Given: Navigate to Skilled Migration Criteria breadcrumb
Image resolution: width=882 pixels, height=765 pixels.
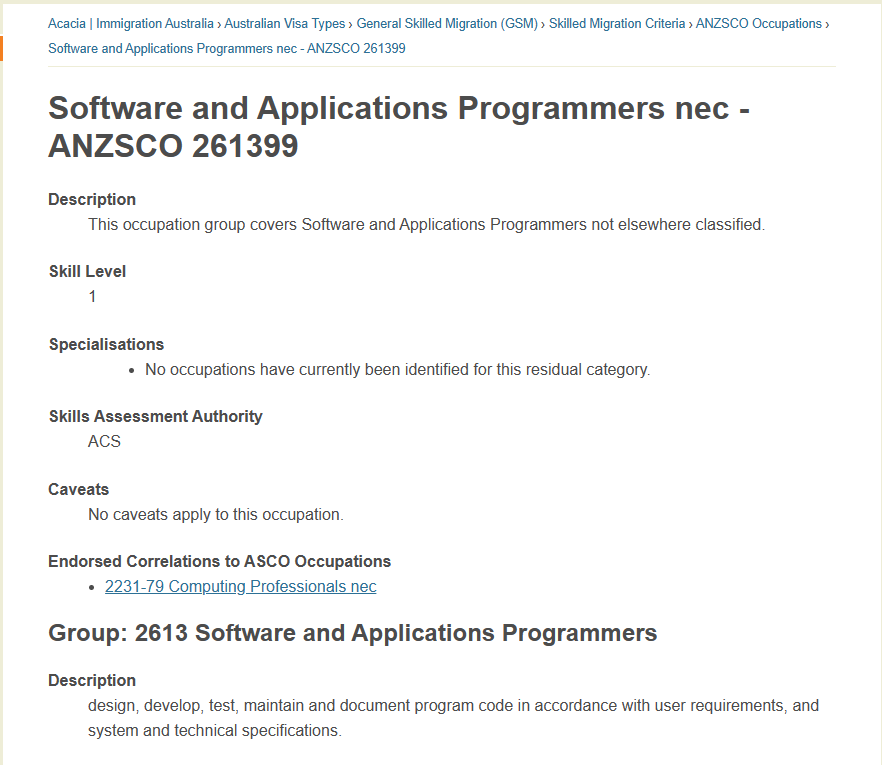Looking at the screenshot, I should point(617,24).
